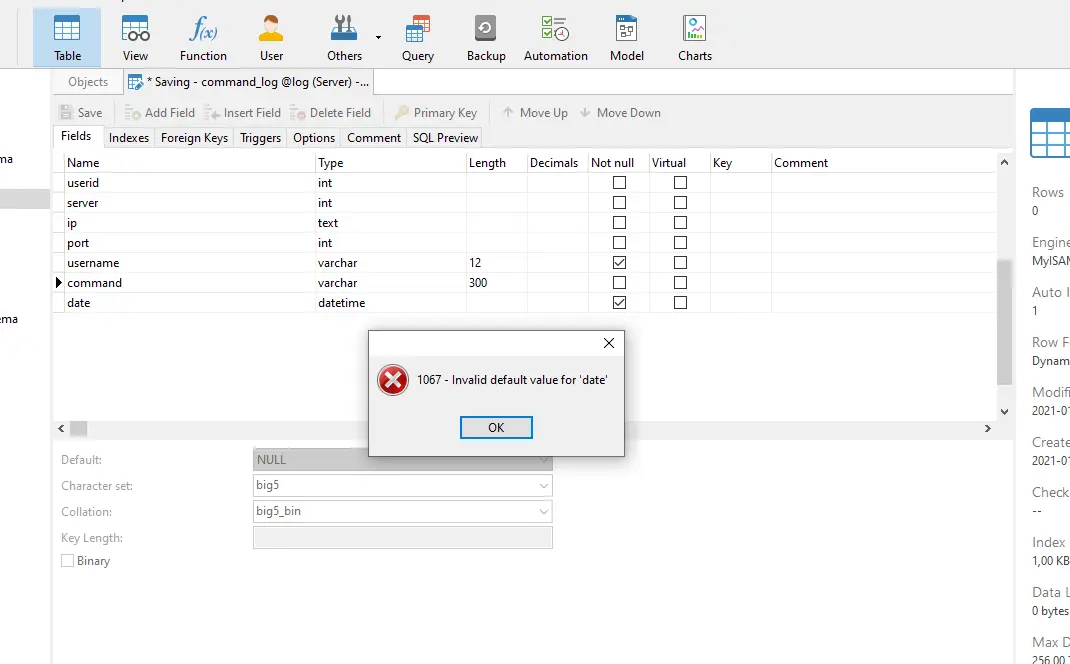Open the Backup tool icon
Screen dimensions: 1070x664
pyautogui.click(x=486, y=37)
